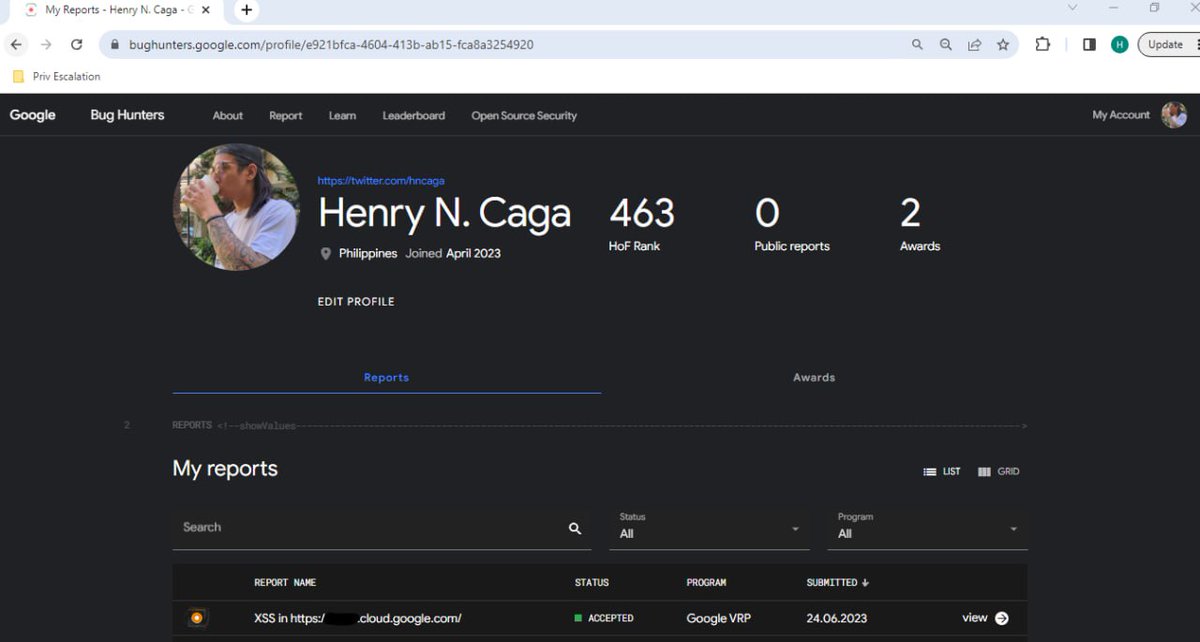Click the browser forward arrow
The height and width of the screenshot is (642, 1200).
pyautogui.click(x=46, y=45)
